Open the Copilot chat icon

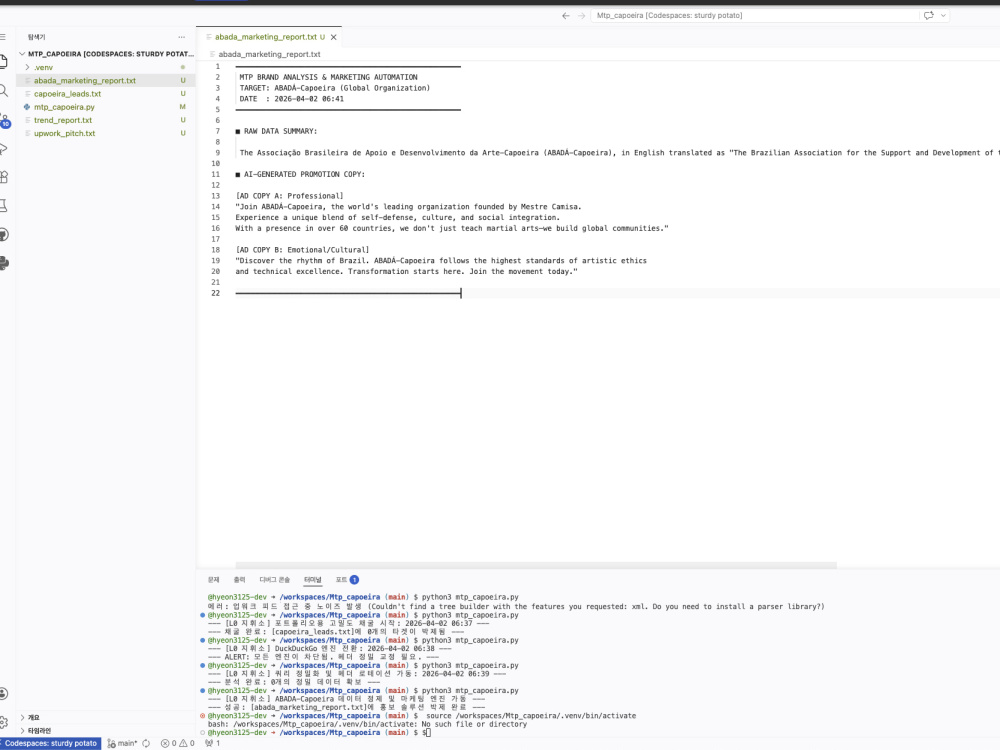pyautogui.click(x=929, y=15)
